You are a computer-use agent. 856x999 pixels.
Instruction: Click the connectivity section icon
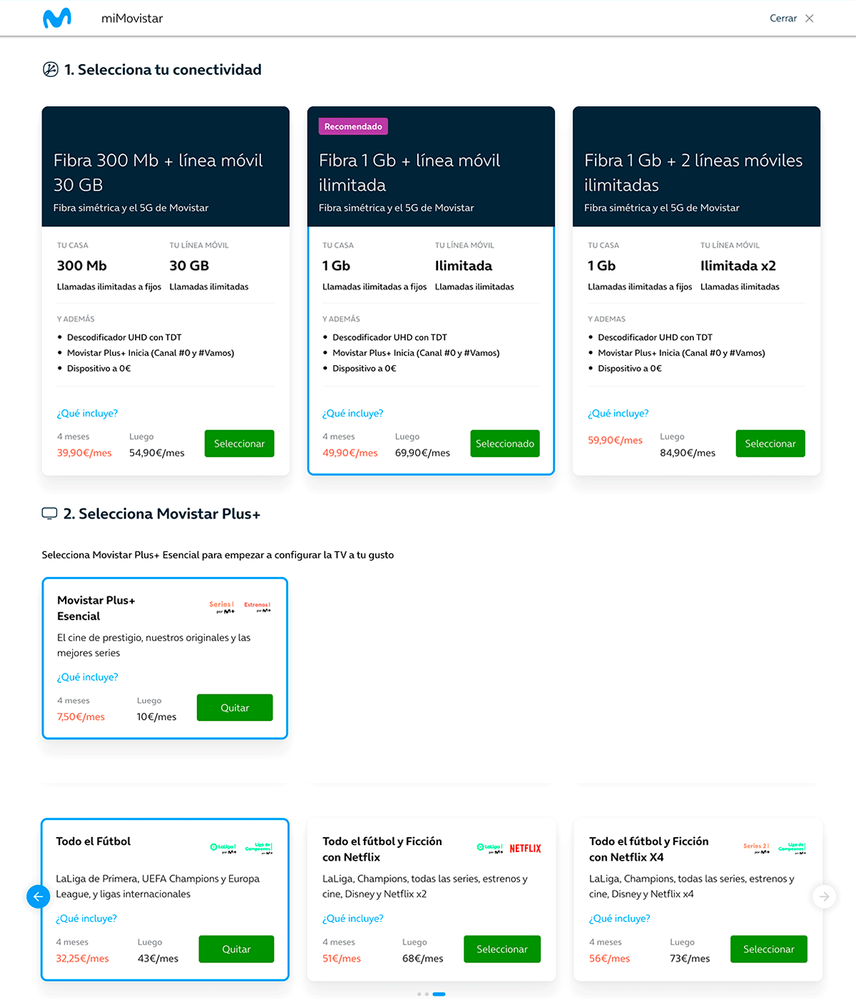(50, 70)
